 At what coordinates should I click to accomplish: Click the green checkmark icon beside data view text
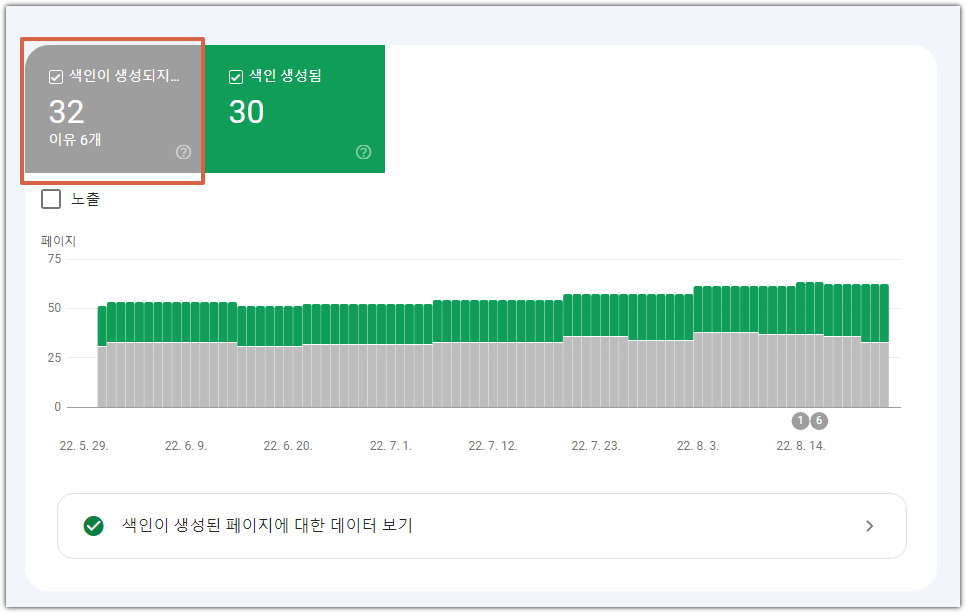[x=94, y=526]
